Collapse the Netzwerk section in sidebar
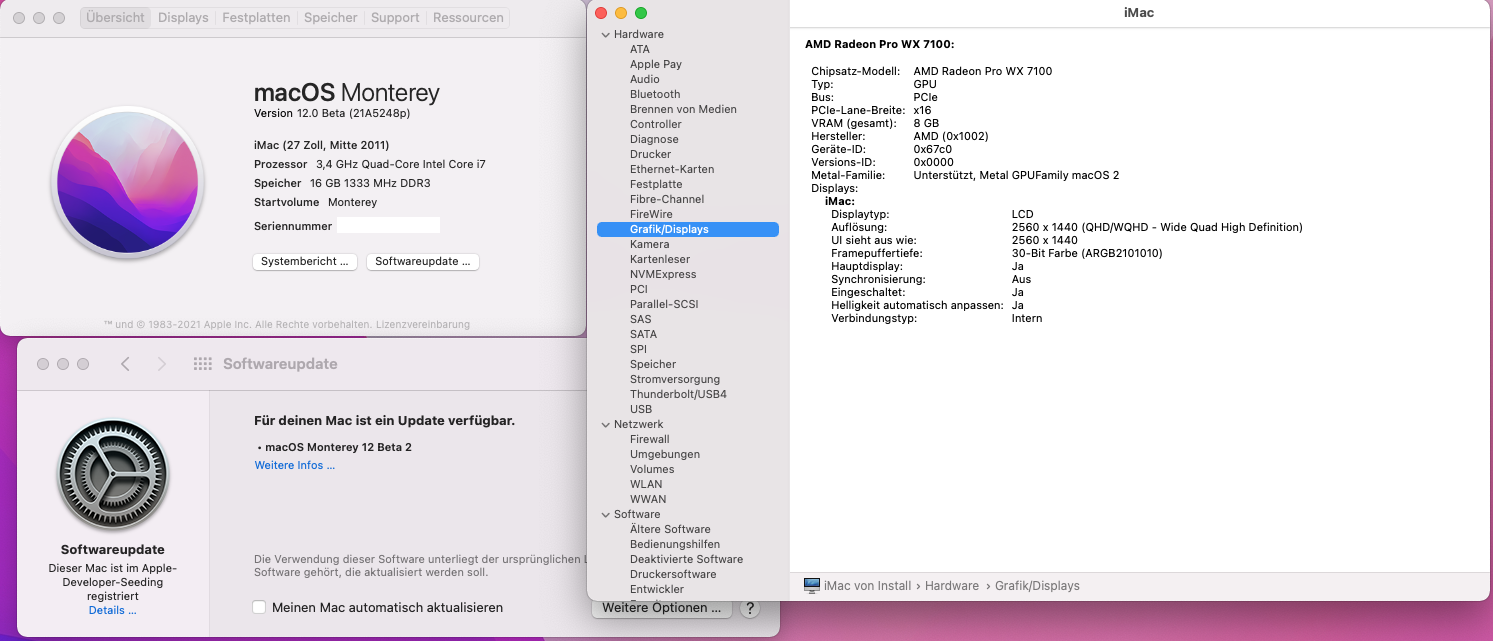Image resolution: width=1493 pixels, height=641 pixels. pyautogui.click(x=605, y=424)
